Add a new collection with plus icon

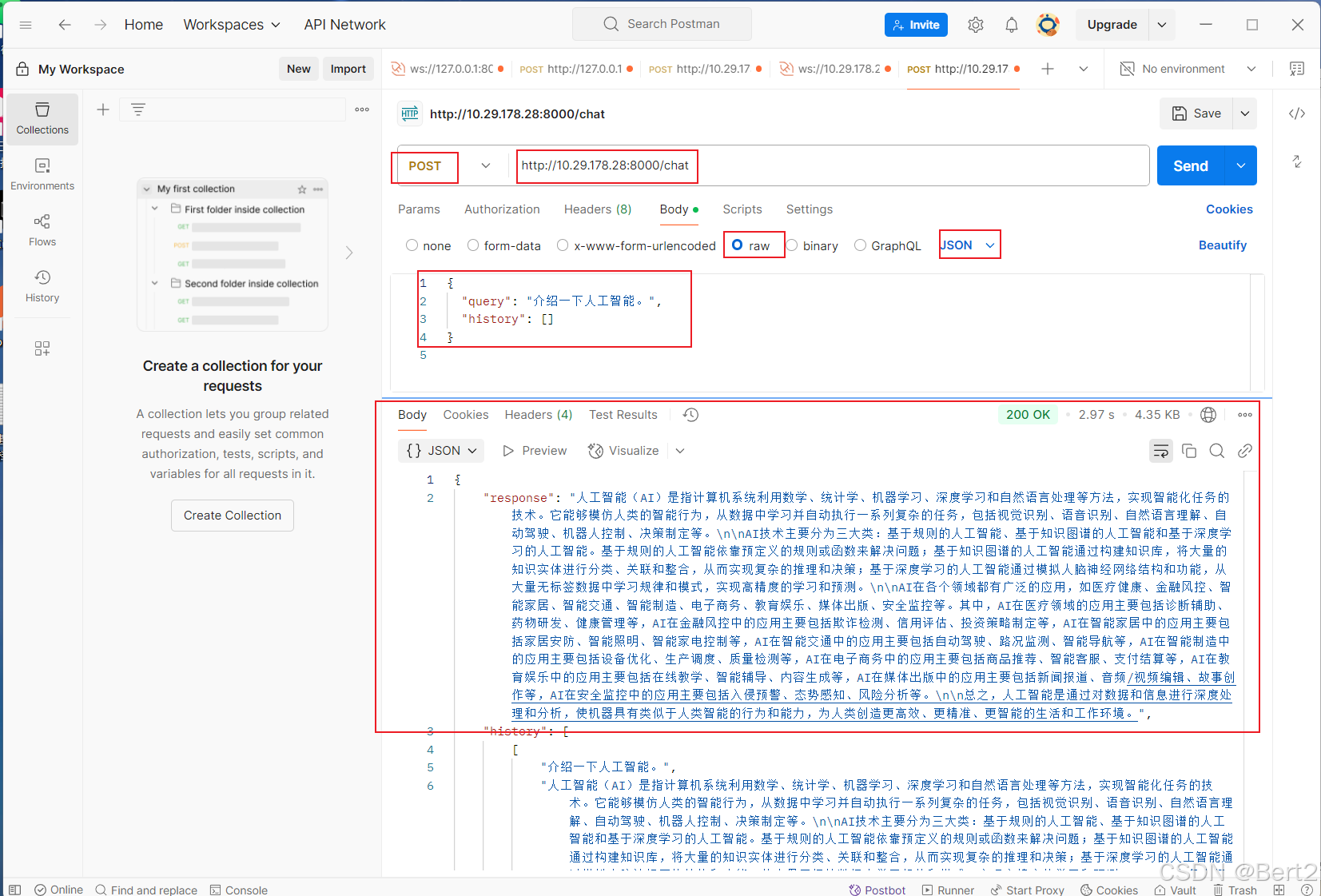pyautogui.click(x=103, y=110)
